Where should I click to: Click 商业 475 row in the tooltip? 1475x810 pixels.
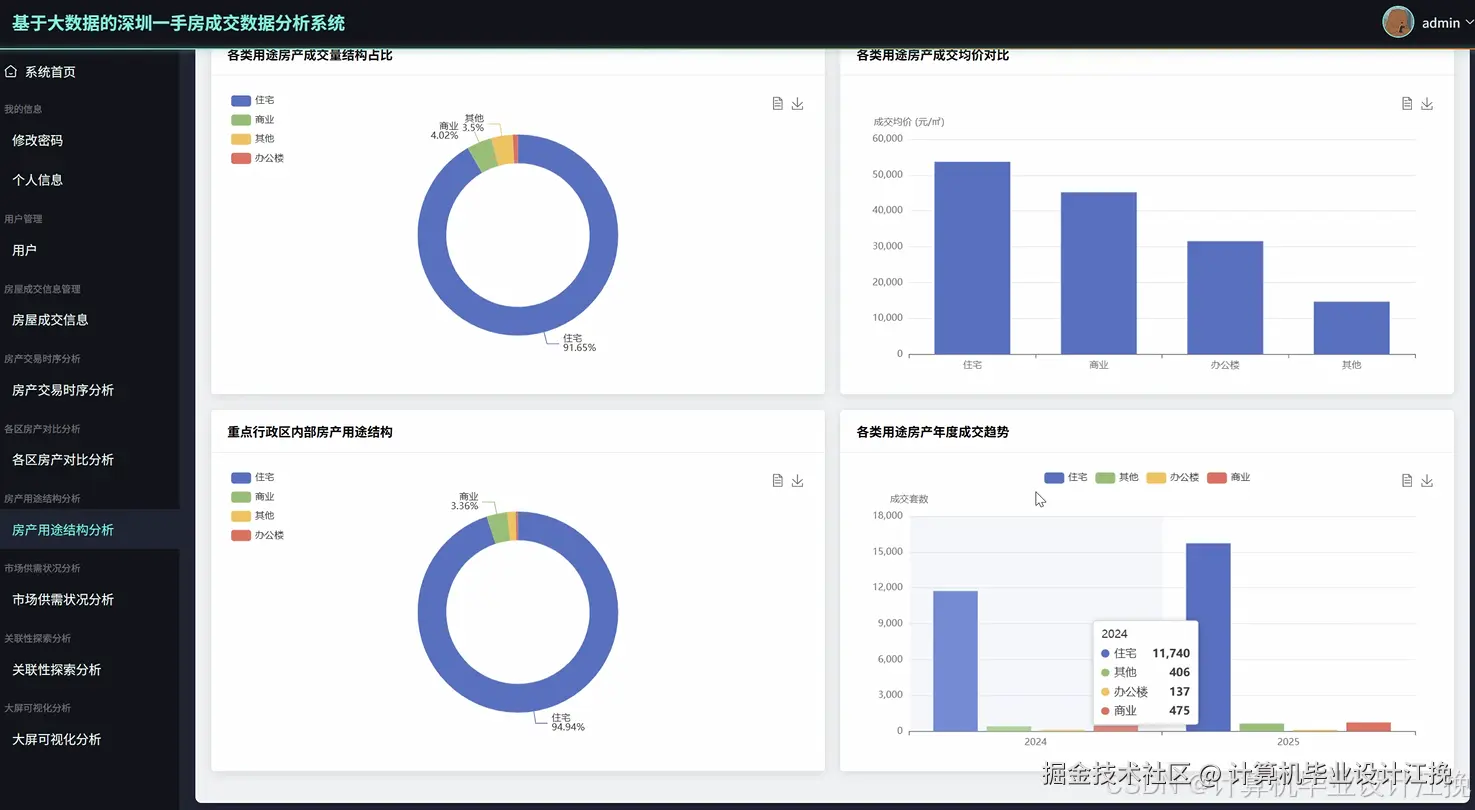coord(1145,711)
